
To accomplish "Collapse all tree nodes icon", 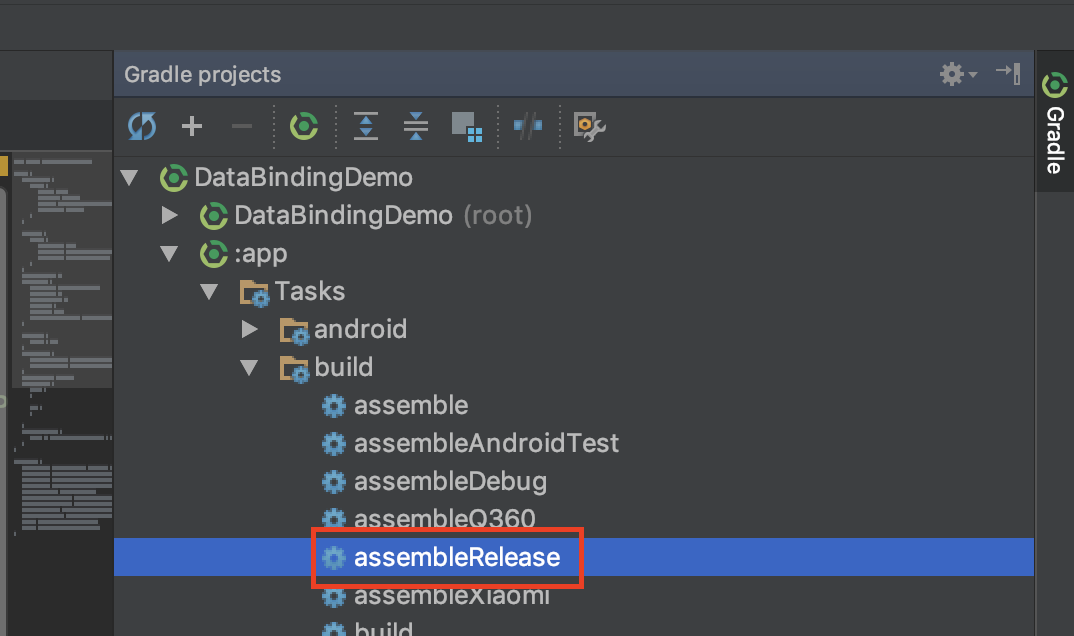I will [x=416, y=126].
